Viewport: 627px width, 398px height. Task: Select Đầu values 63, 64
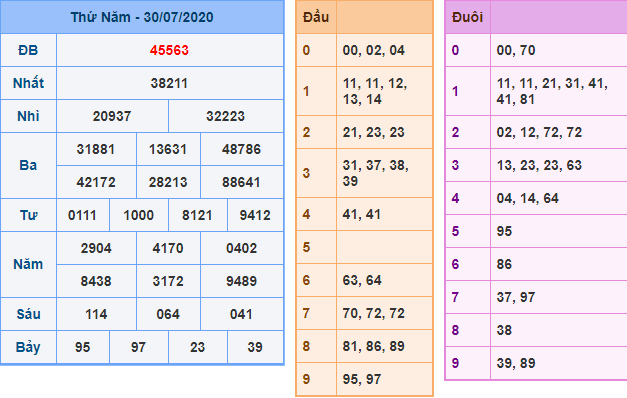[x=362, y=280]
